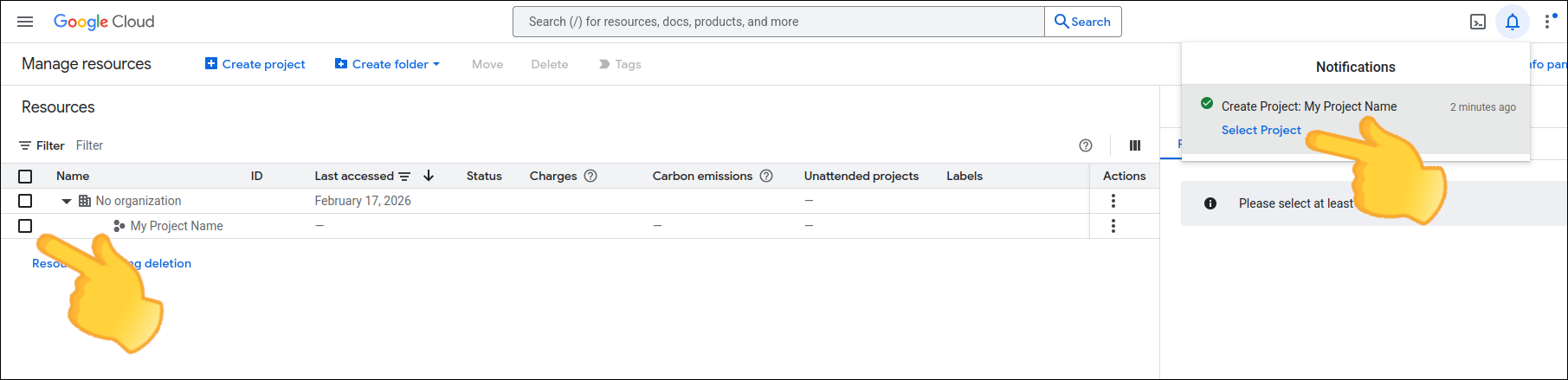Click the Last accessed sort-lines icon

click(404, 176)
